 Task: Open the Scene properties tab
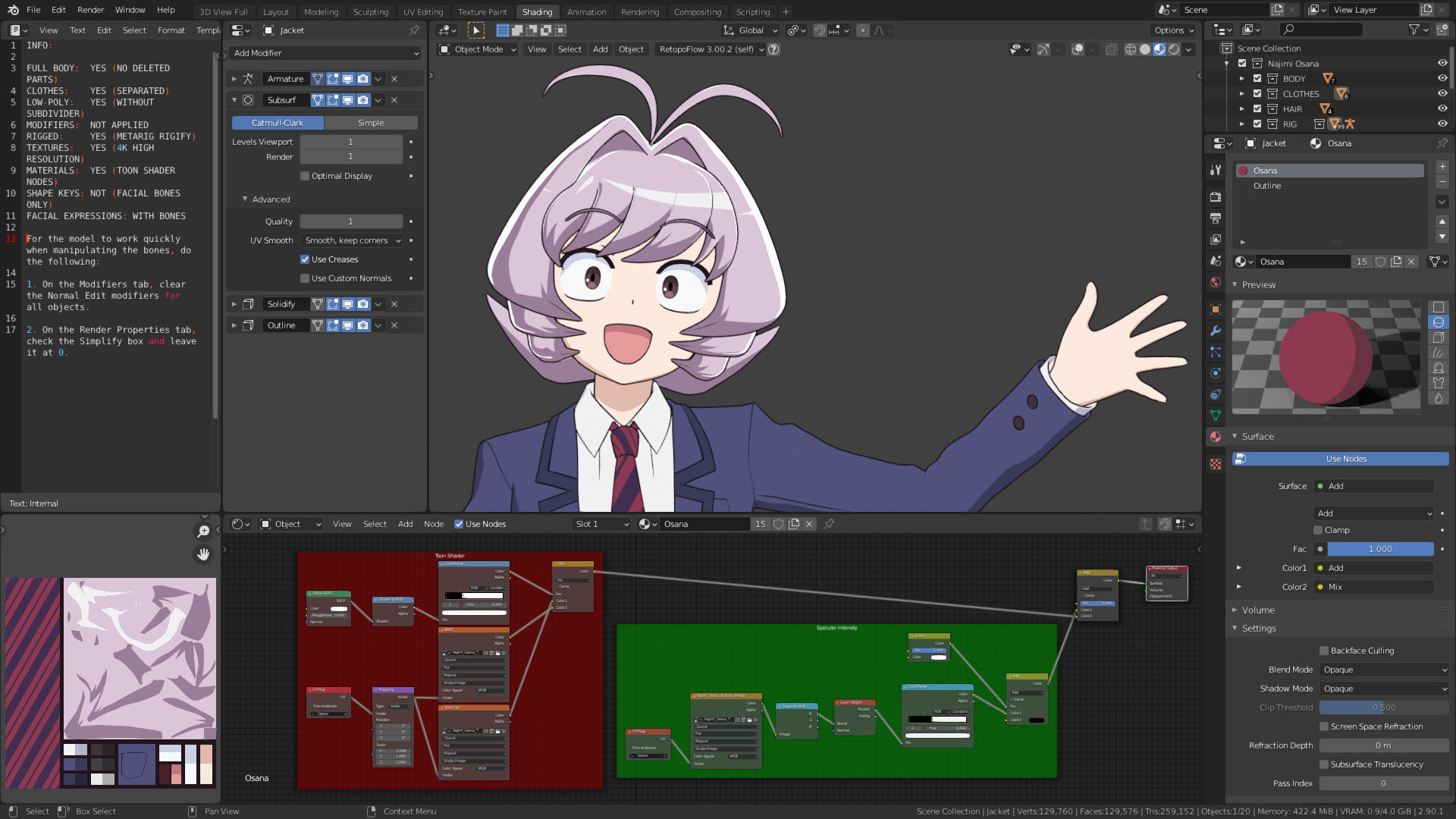[x=1216, y=261]
